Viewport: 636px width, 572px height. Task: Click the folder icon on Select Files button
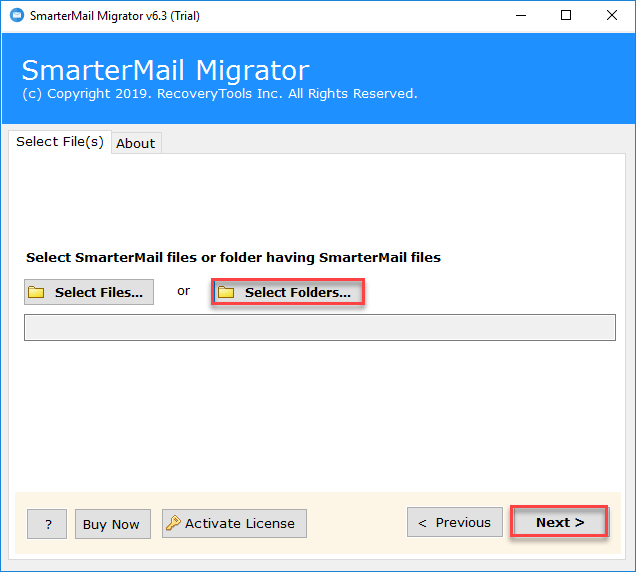[37, 292]
